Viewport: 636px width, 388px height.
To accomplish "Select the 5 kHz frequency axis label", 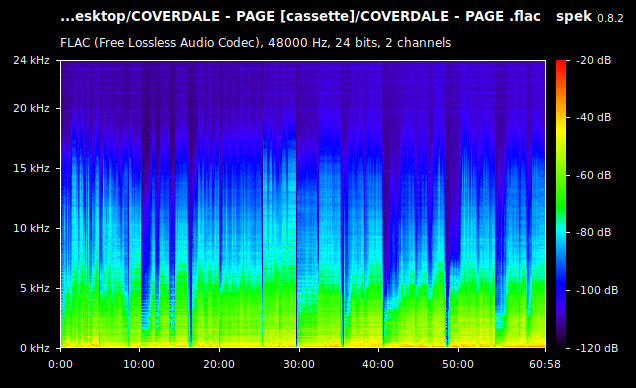I will (x=34, y=288).
